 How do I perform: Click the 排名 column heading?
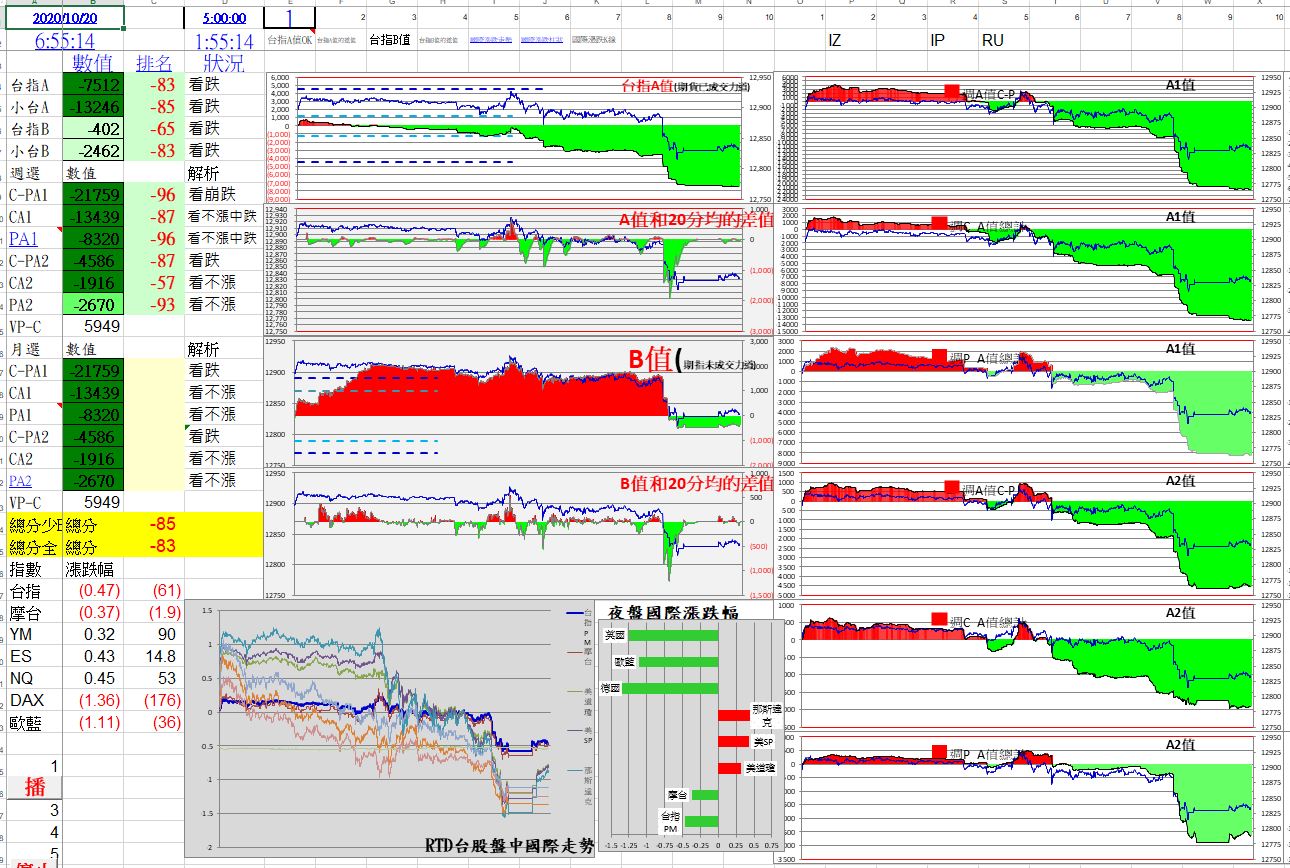[x=154, y=63]
